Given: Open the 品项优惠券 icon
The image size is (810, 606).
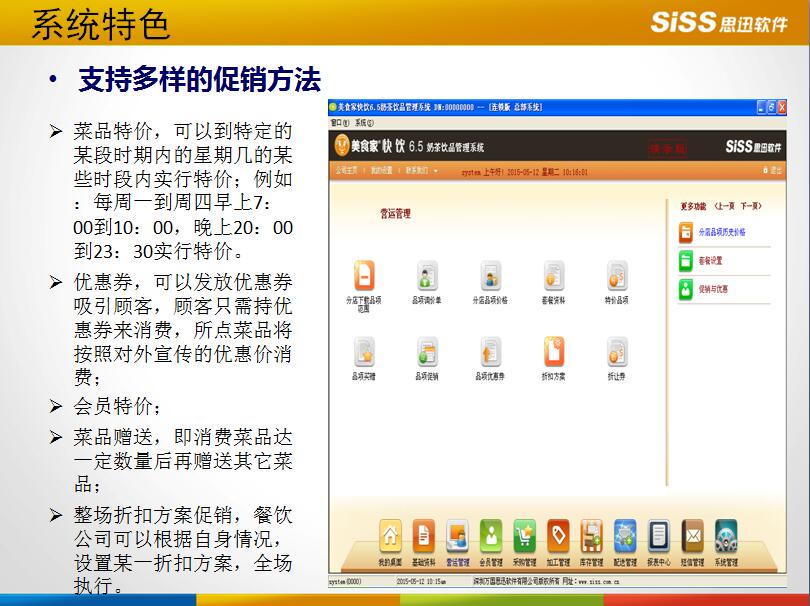Looking at the screenshot, I should coord(490,352).
